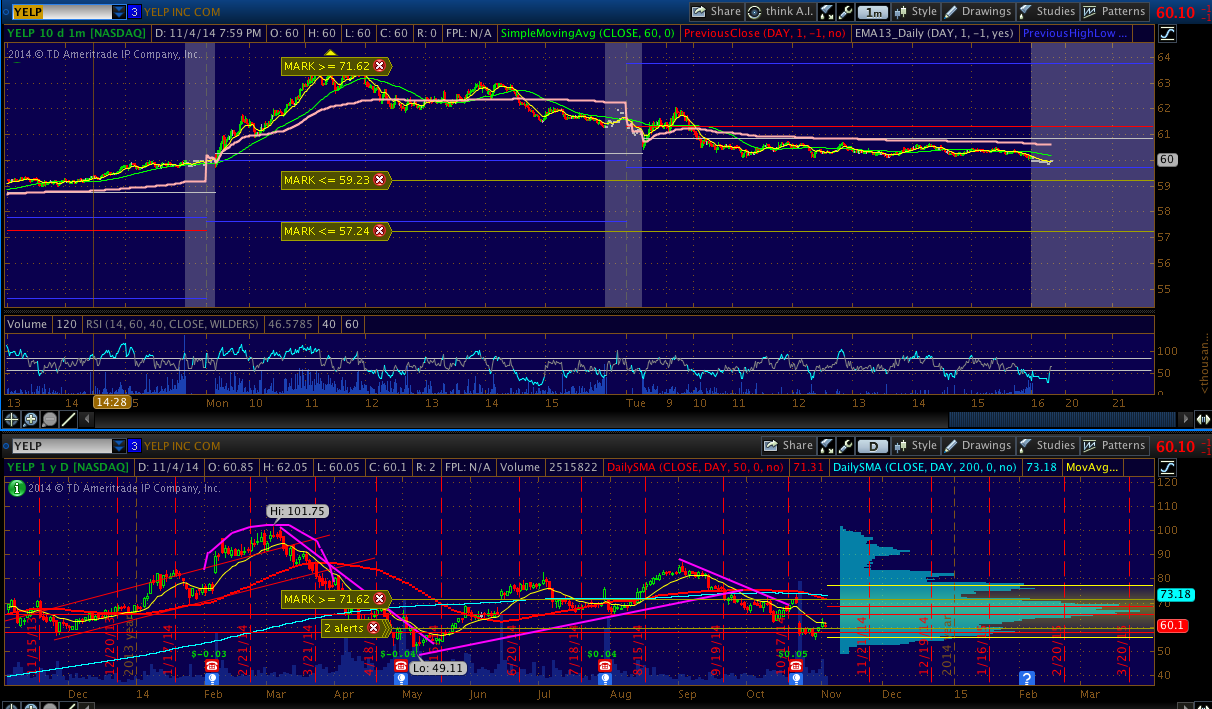Click the upper chart Share button
Image resolution: width=1212 pixels, height=709 pixels.
click(716, 12)
